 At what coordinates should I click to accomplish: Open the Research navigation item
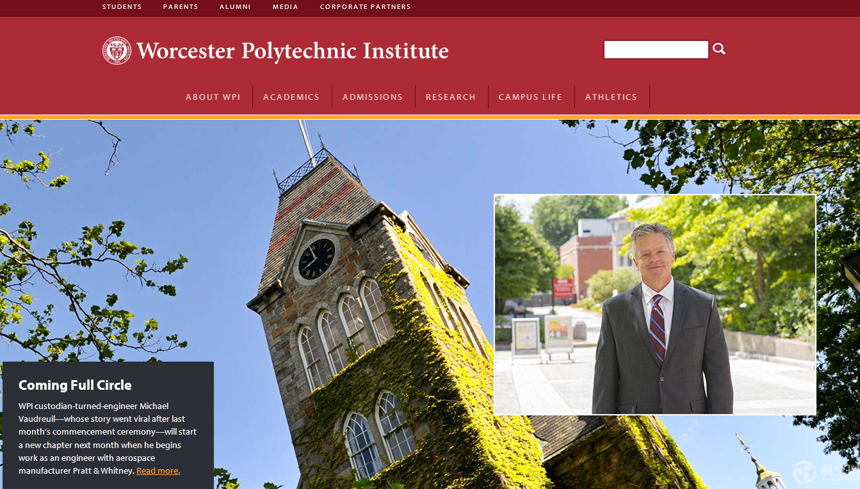coord(451,97)
